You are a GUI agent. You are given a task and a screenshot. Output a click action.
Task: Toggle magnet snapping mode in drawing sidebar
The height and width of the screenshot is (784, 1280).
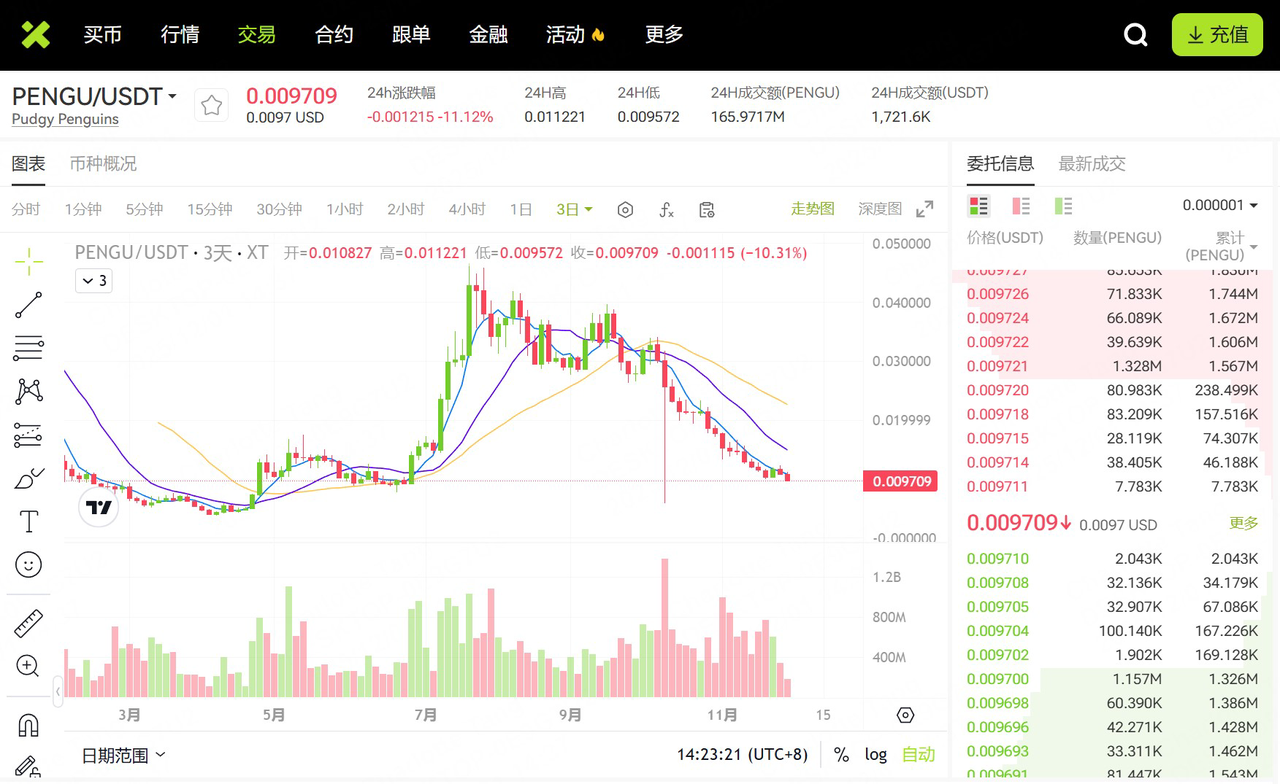(27, 725)
